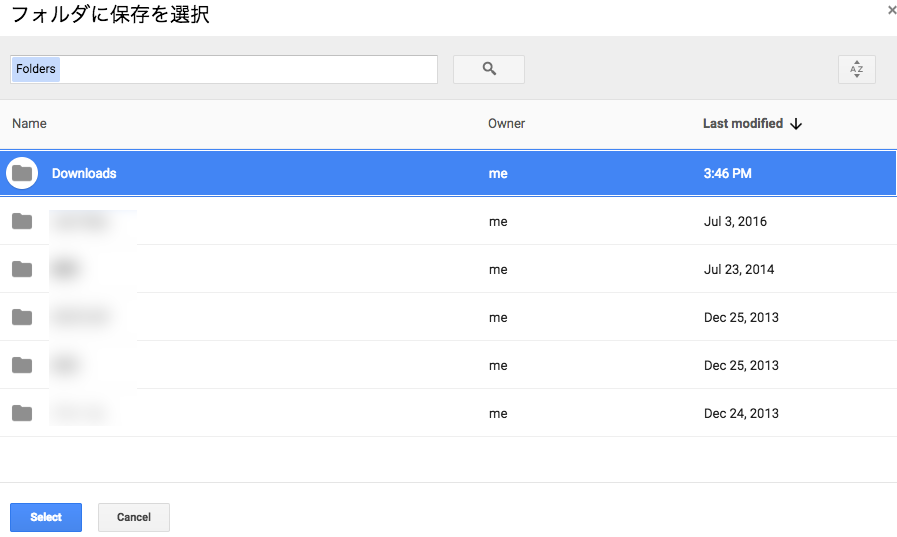This screenshot has height=537, width=897.
Task: Close the dialog with the X icon
Action: (891, 10)
